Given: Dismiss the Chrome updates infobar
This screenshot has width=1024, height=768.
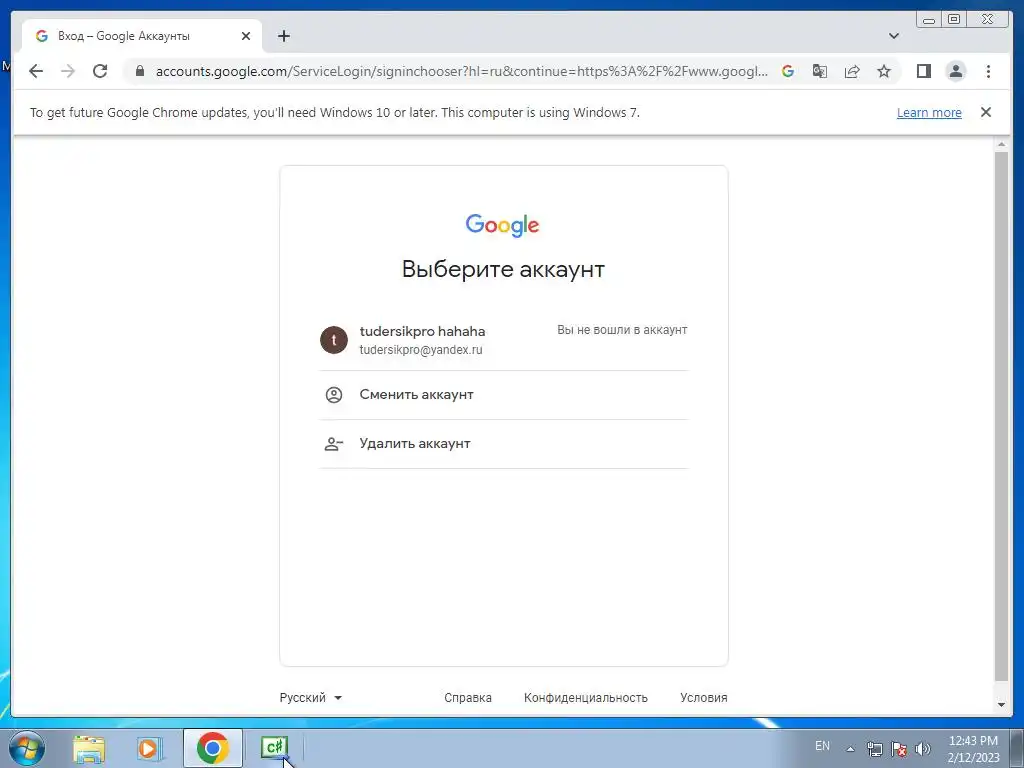Looking at the screenshot, I should point(986,112).
